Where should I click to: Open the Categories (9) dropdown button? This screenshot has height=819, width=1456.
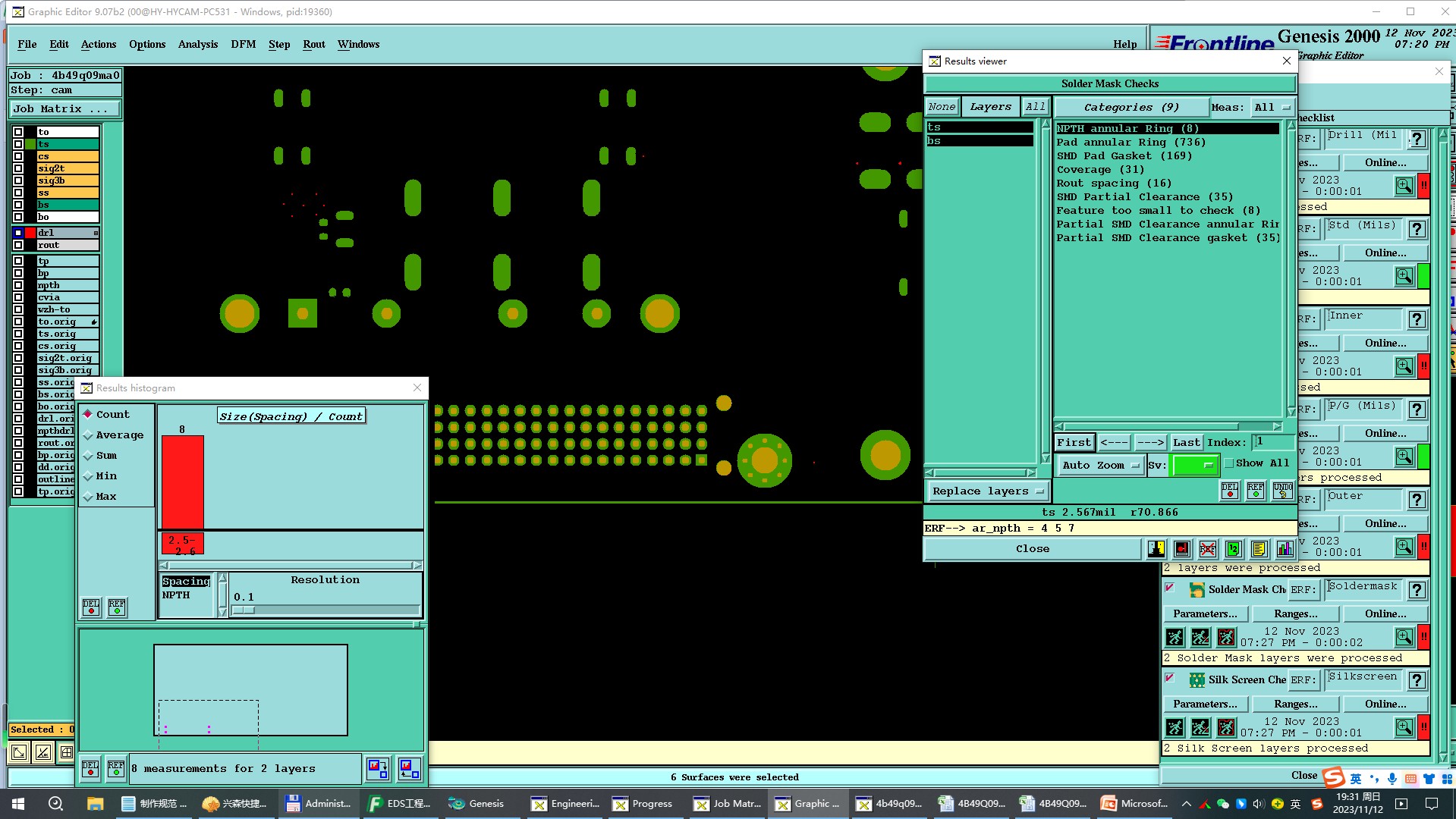coord(1131,108)
